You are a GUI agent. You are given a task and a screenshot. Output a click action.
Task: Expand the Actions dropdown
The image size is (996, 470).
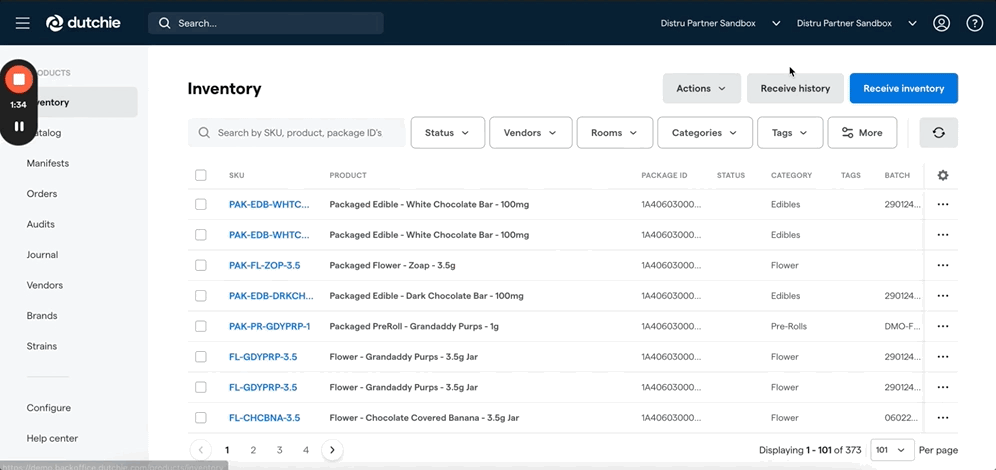pos(701,88)
